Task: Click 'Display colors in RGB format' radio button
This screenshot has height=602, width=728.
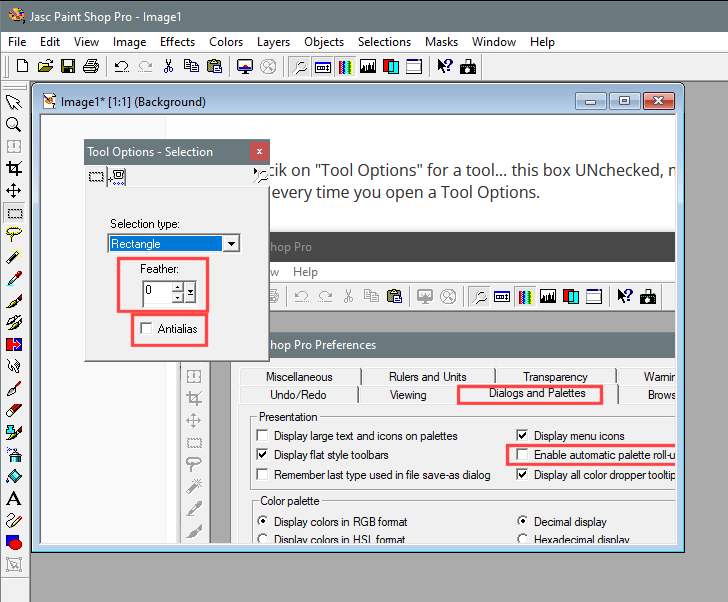Action: [x=262, y=521]
